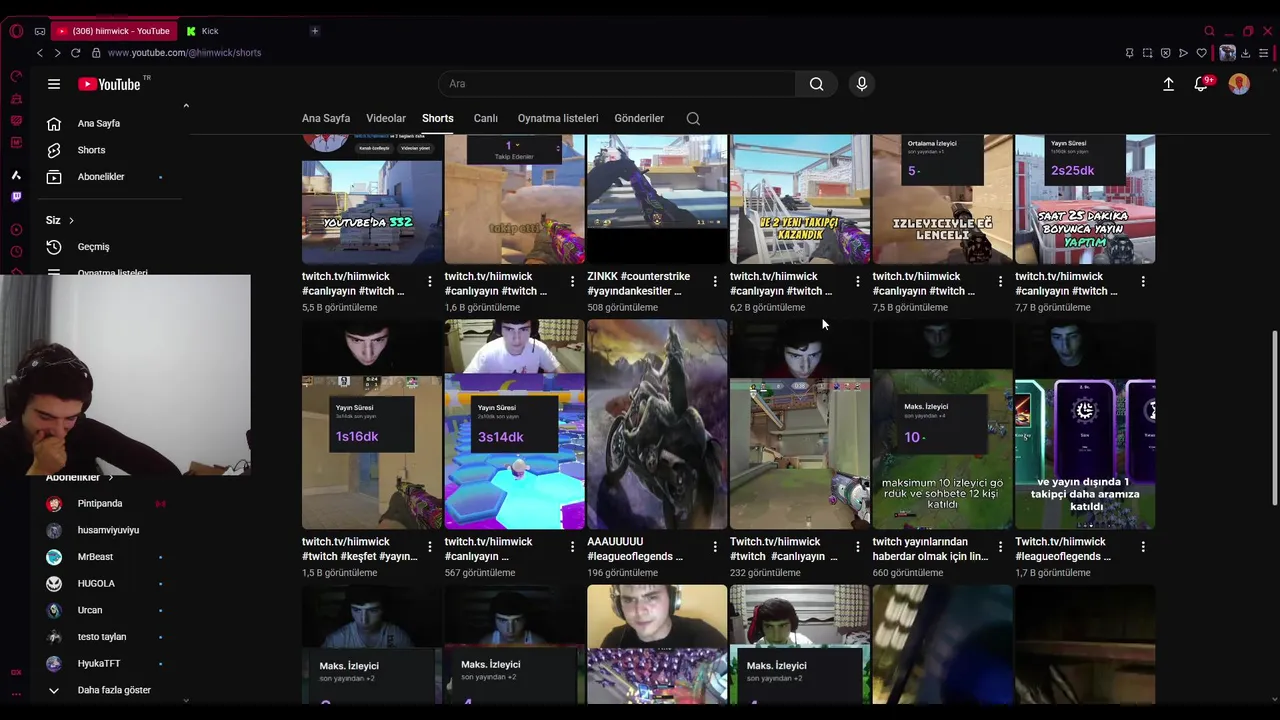
Task: Open three-dot menu for 6,2 B görüntüleme short
Action: point(858,282)
